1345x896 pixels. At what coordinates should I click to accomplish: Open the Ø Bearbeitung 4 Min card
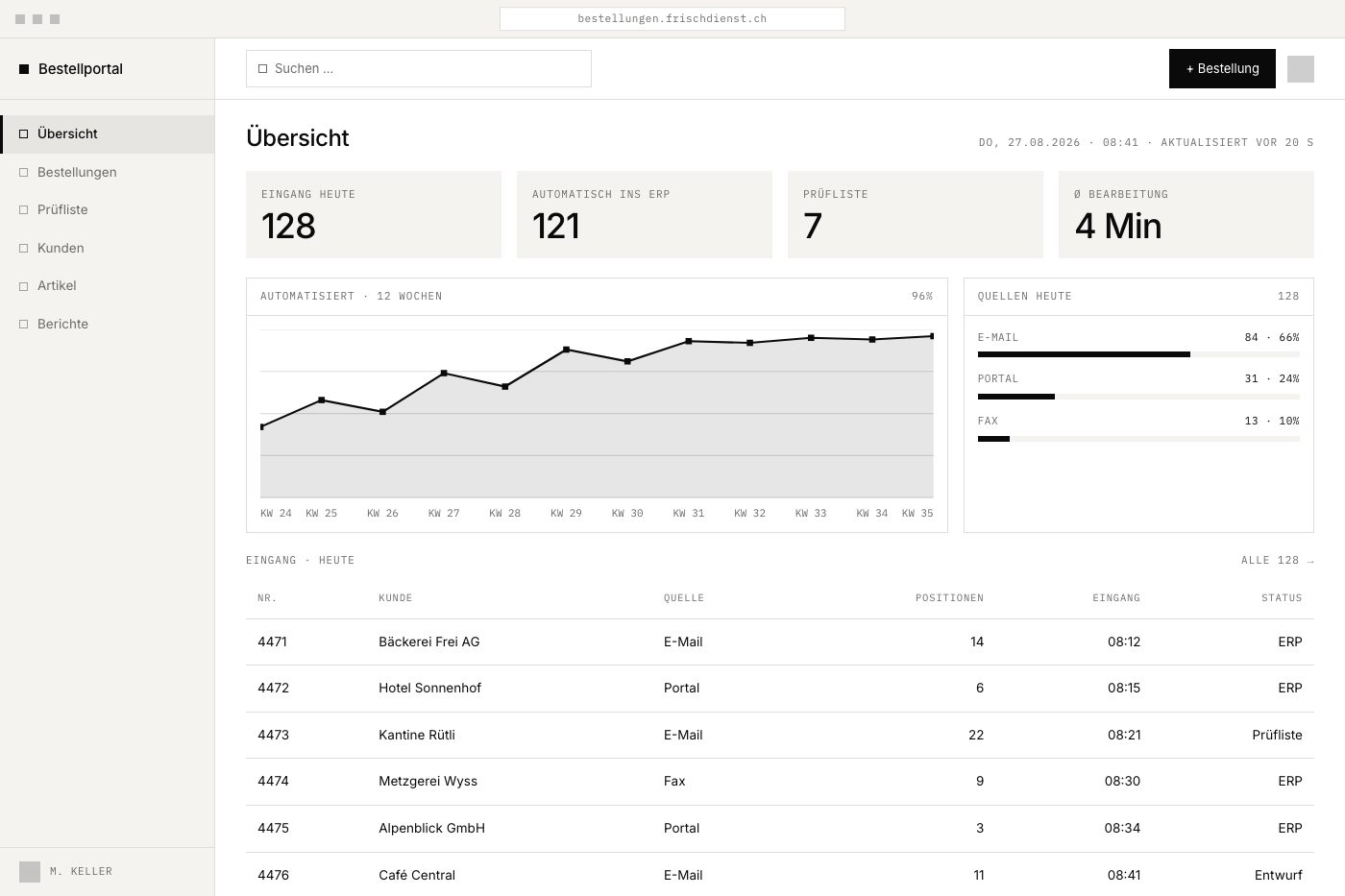pyautogui.click(x=1186, y=215)
